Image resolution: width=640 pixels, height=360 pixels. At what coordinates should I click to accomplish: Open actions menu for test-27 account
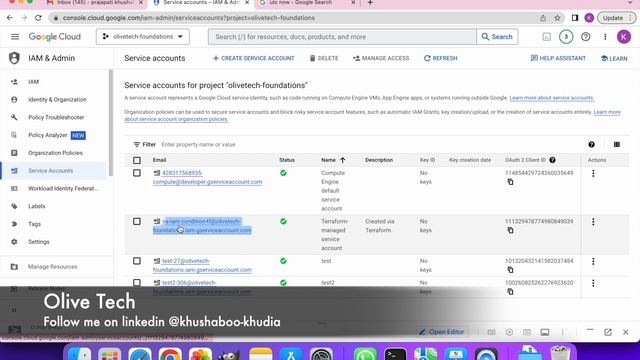(x=593, y=261)
